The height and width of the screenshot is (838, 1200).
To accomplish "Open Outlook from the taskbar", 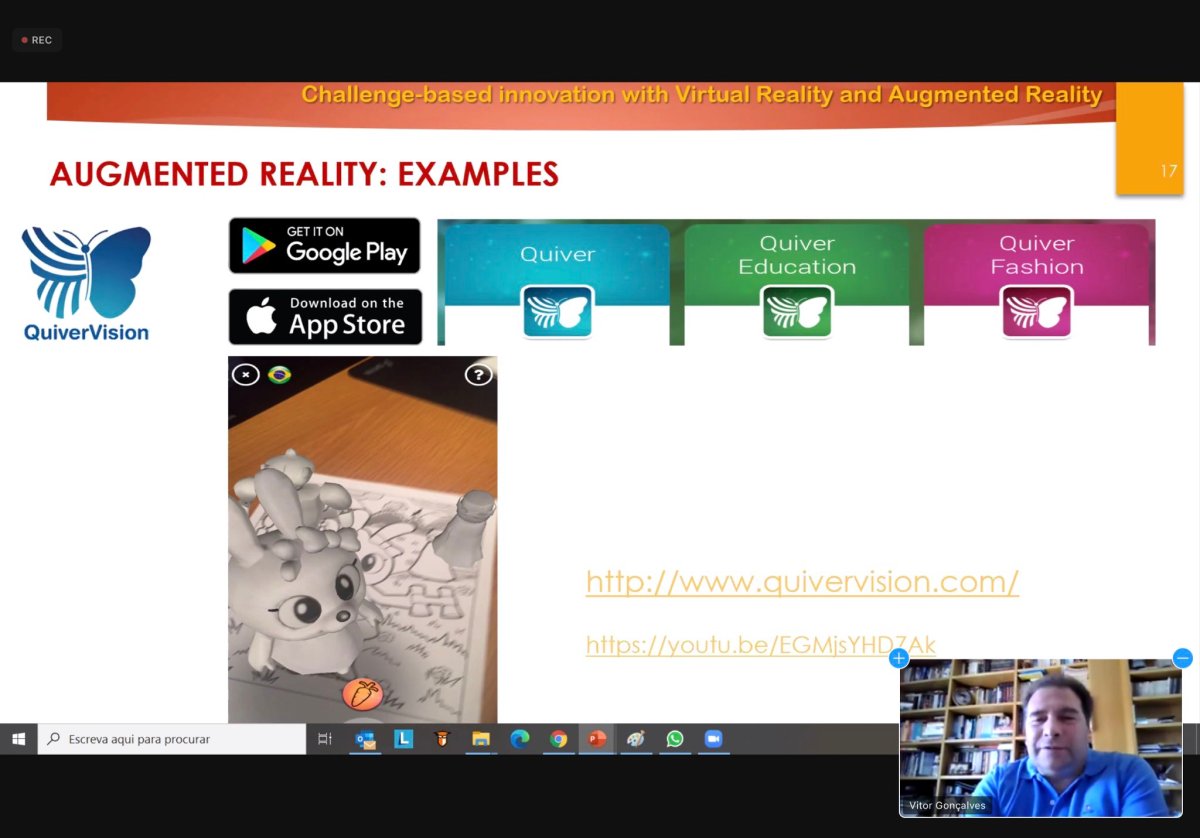I will point(366,739).
